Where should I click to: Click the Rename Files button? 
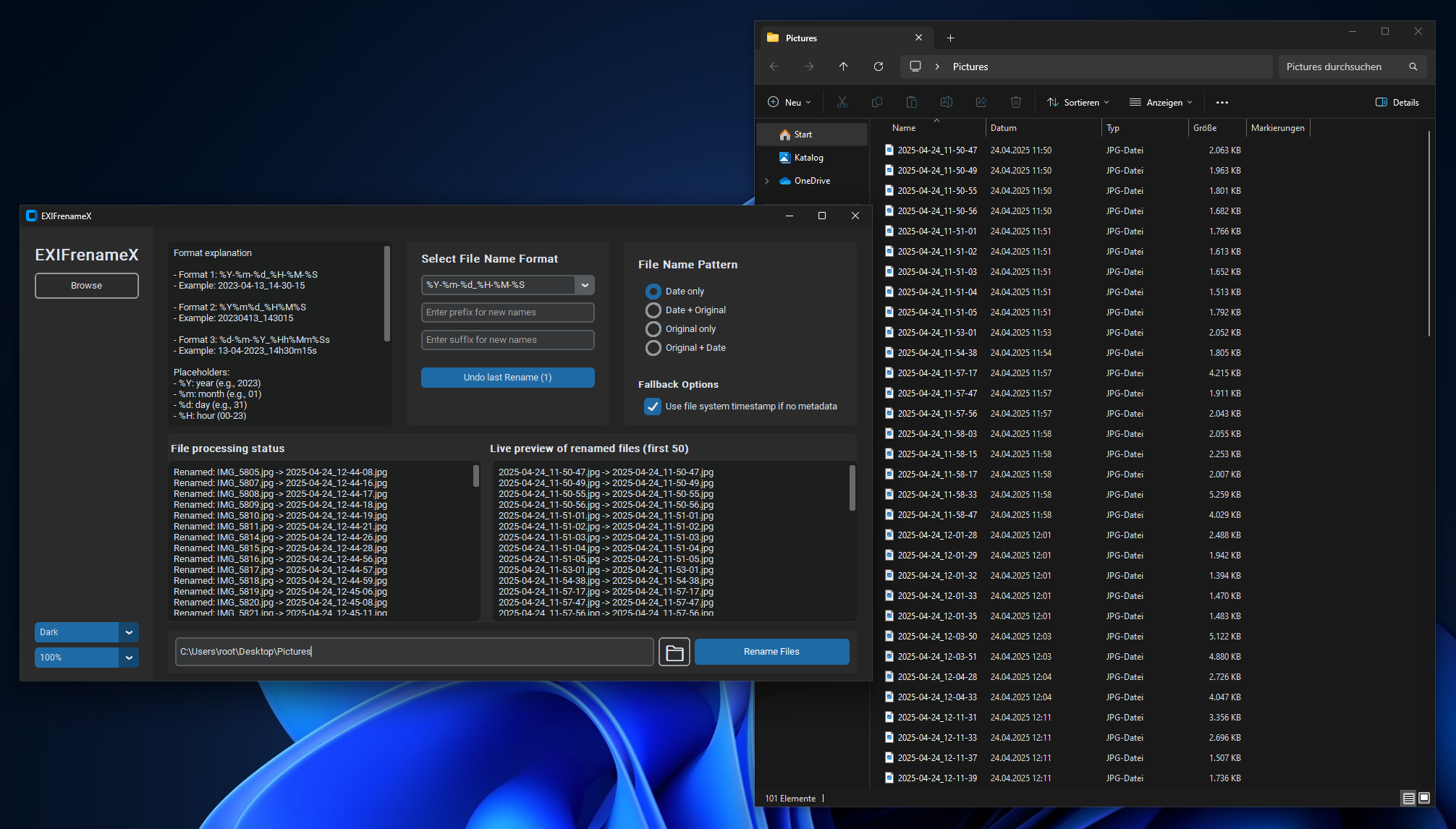[771, 652]
